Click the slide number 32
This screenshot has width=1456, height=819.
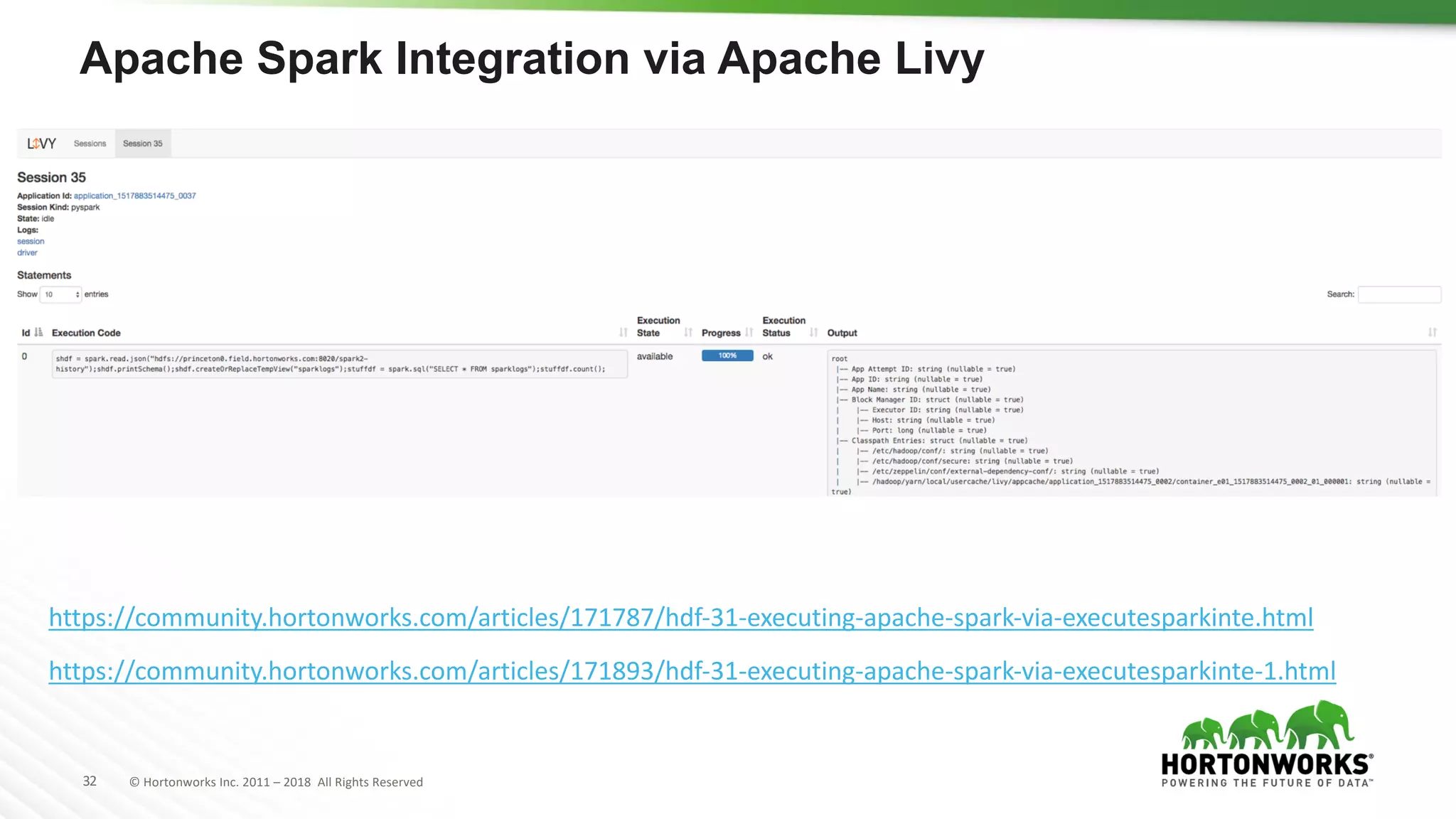click(x=90, y=781)
